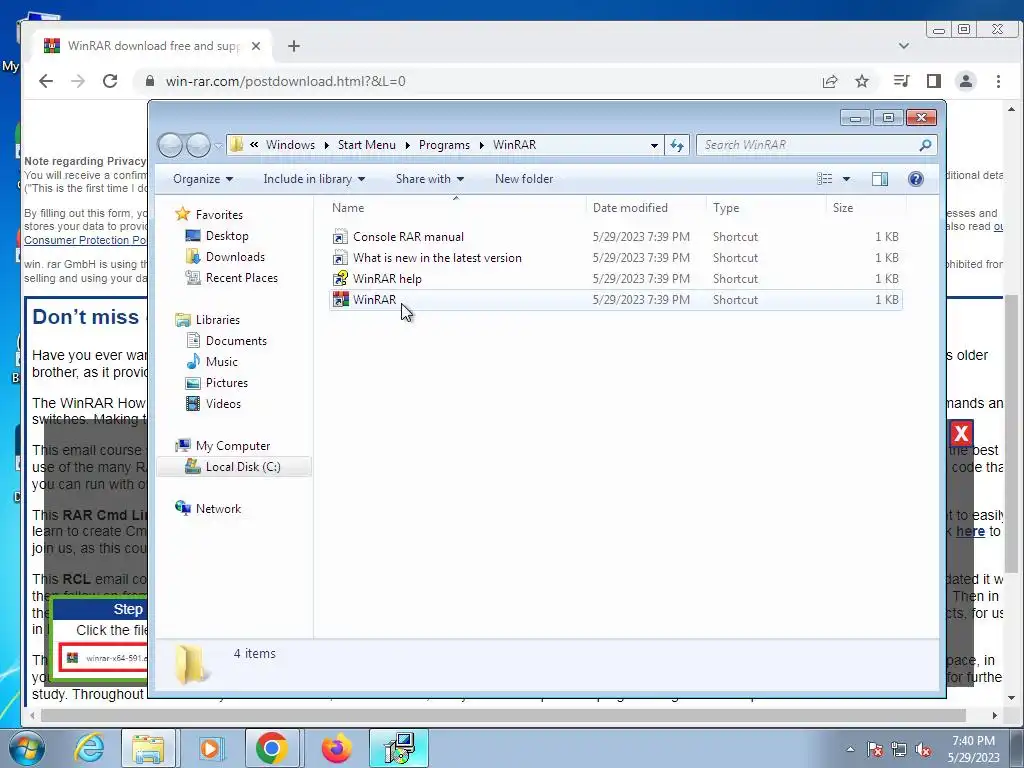Close the WinRAR download tab
This screenshot has width=1024, height=768.
tap(256, 46)
